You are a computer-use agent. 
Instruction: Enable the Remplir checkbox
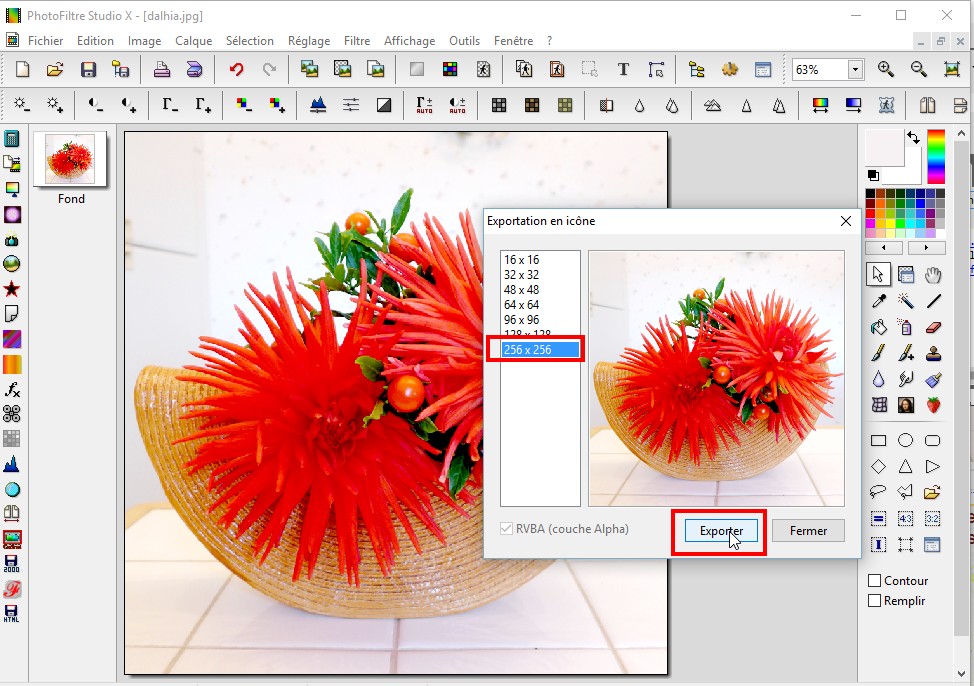(x=875, y=601)
